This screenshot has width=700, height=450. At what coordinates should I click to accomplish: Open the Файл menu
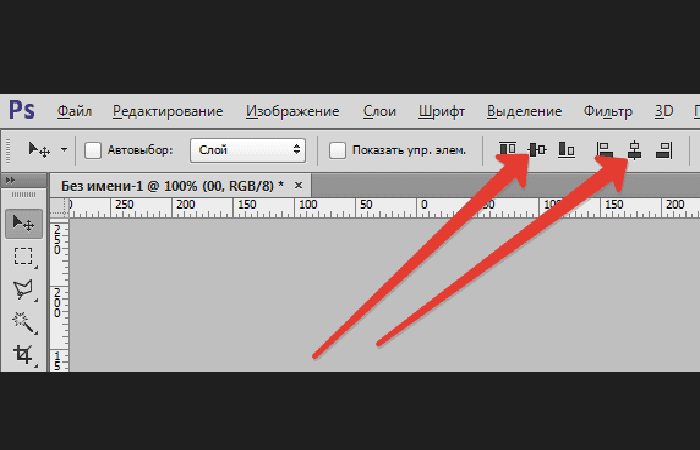(x=75, y=111)
